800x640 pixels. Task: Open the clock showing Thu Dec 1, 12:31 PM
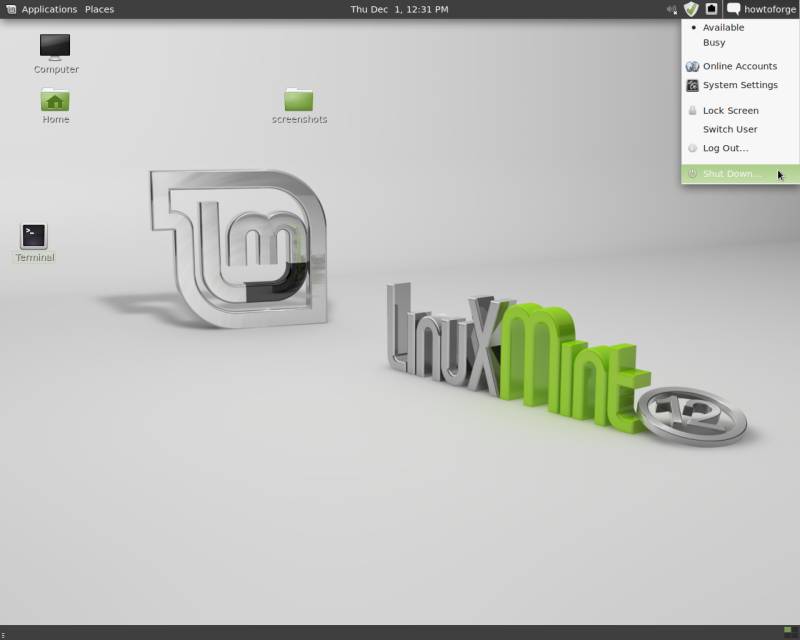399,9
